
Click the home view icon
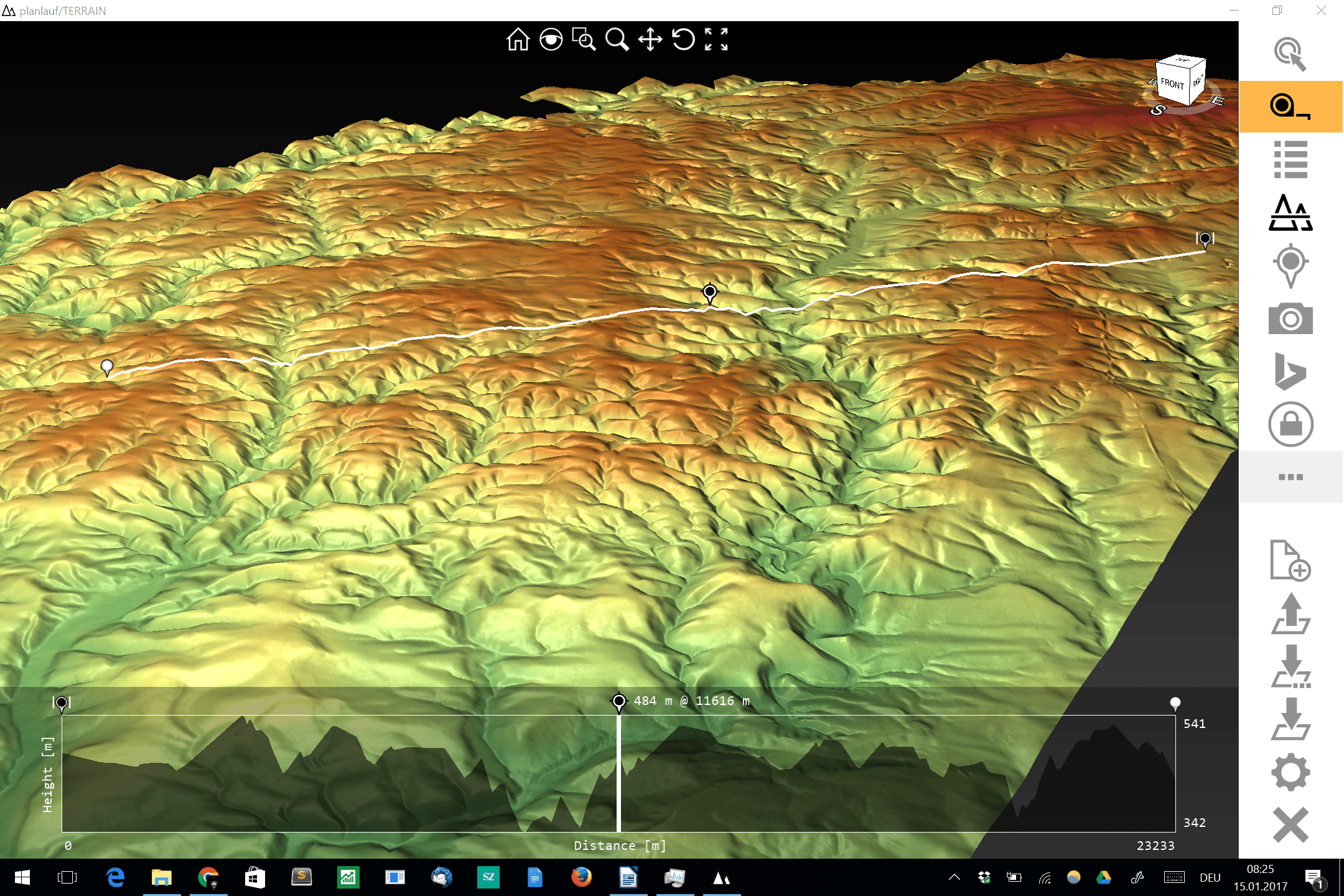point(517,40)
